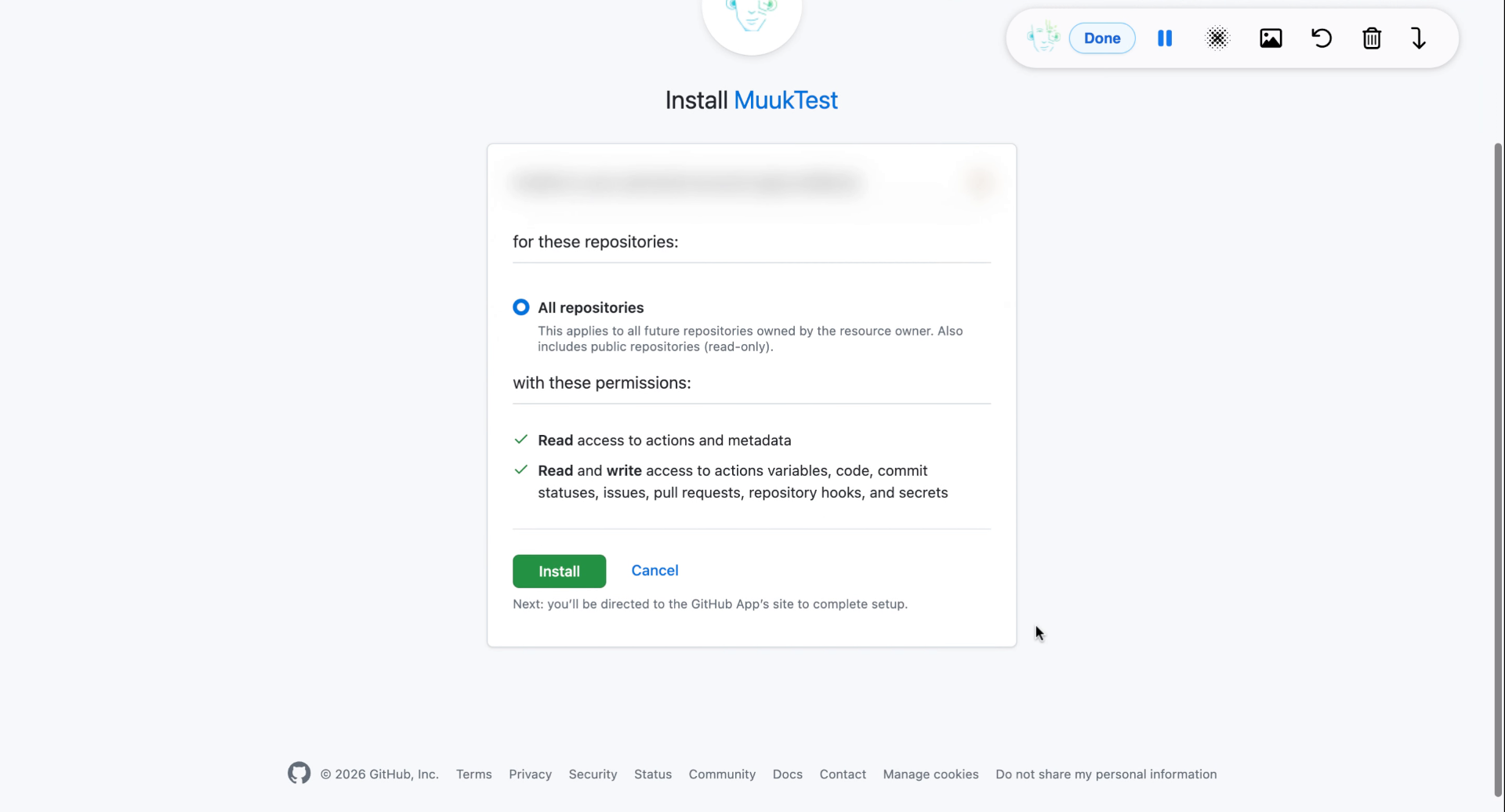Click the avatar icon in recording toolbar
This screenshot has width=1505, height=812.
[x=1043, y=38]
